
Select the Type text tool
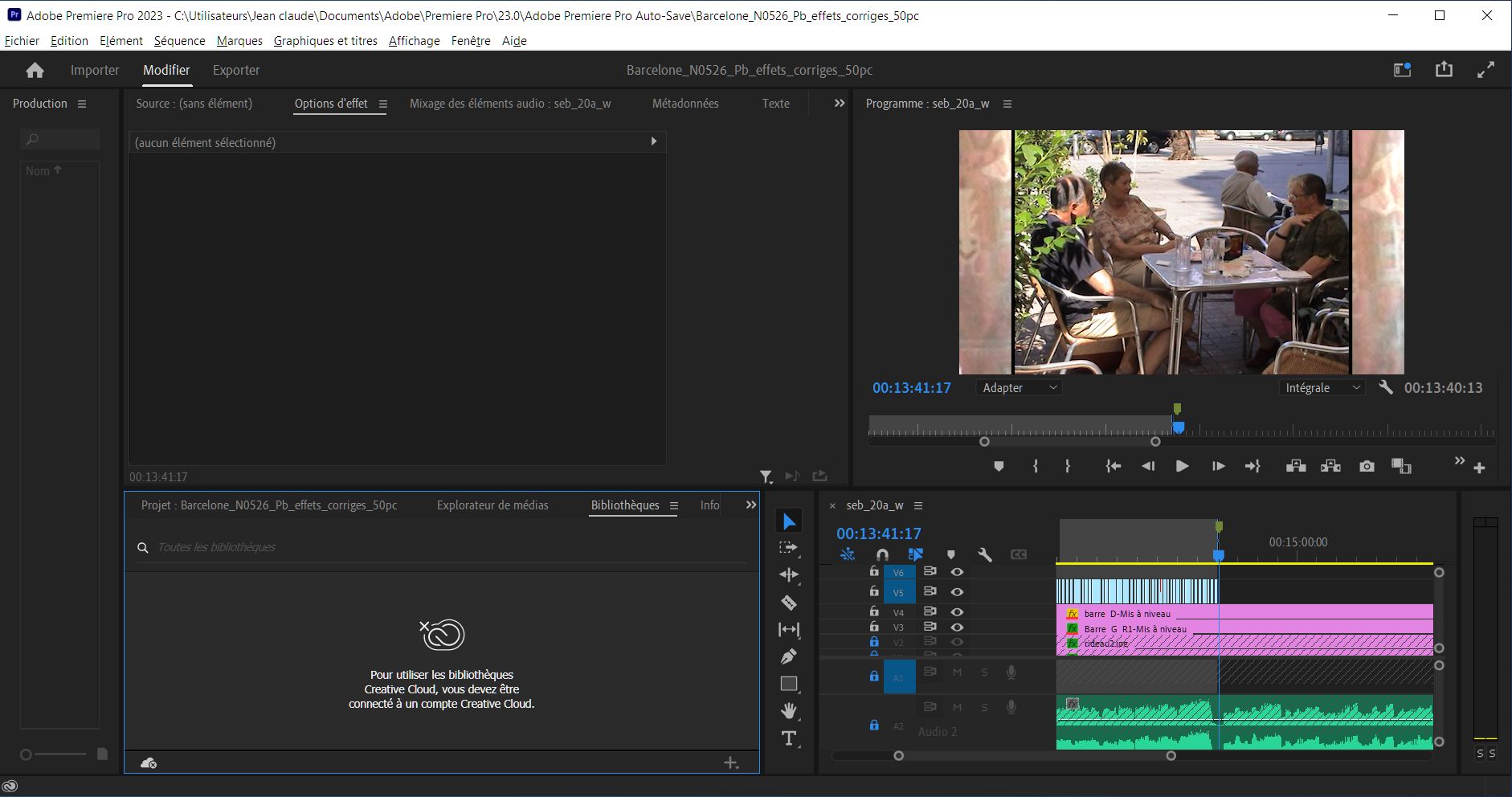[789, 738]
